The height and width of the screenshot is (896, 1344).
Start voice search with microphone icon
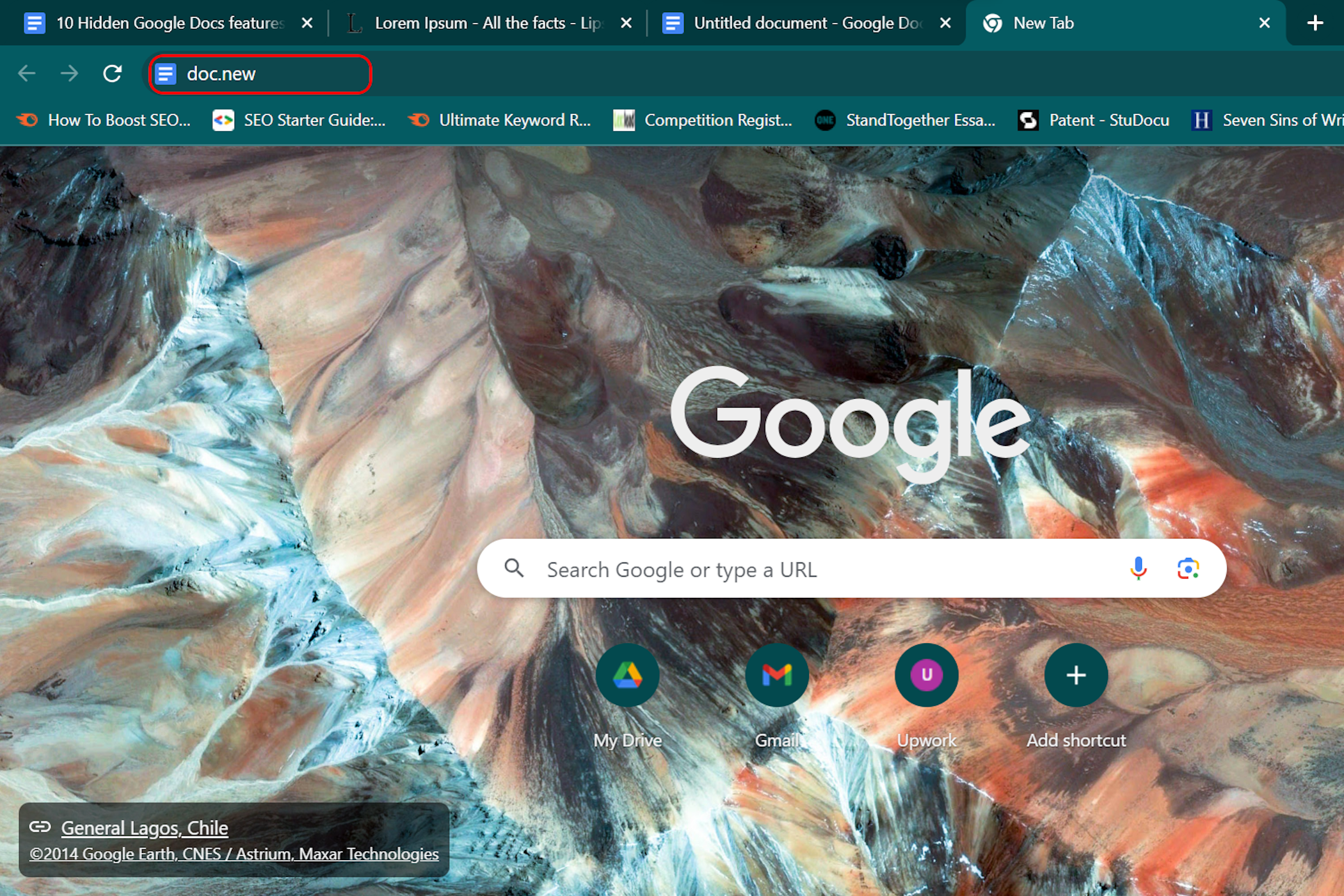(1138, 568)
